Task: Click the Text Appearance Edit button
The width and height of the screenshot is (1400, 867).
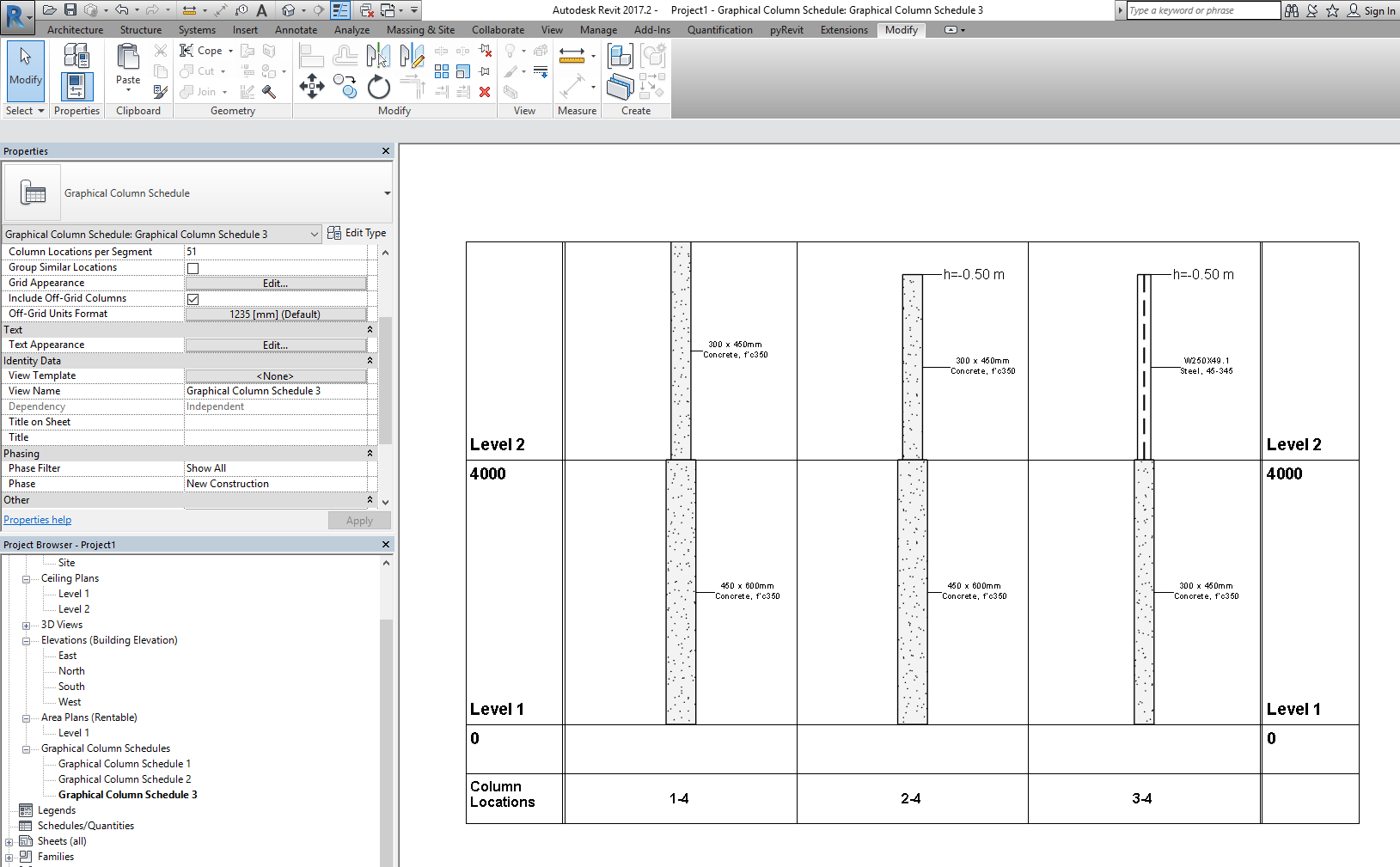Action: click(x=276, y=345)
